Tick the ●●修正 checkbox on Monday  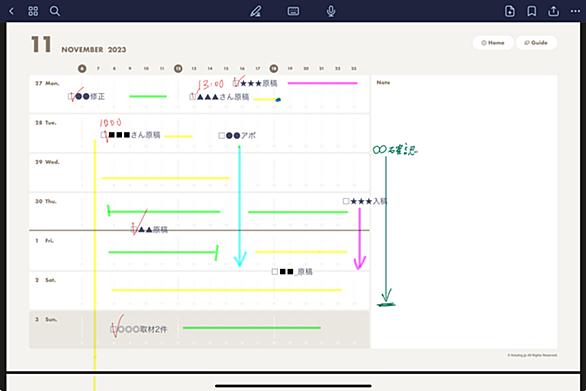pyautogui.click(x=71, y=96)
